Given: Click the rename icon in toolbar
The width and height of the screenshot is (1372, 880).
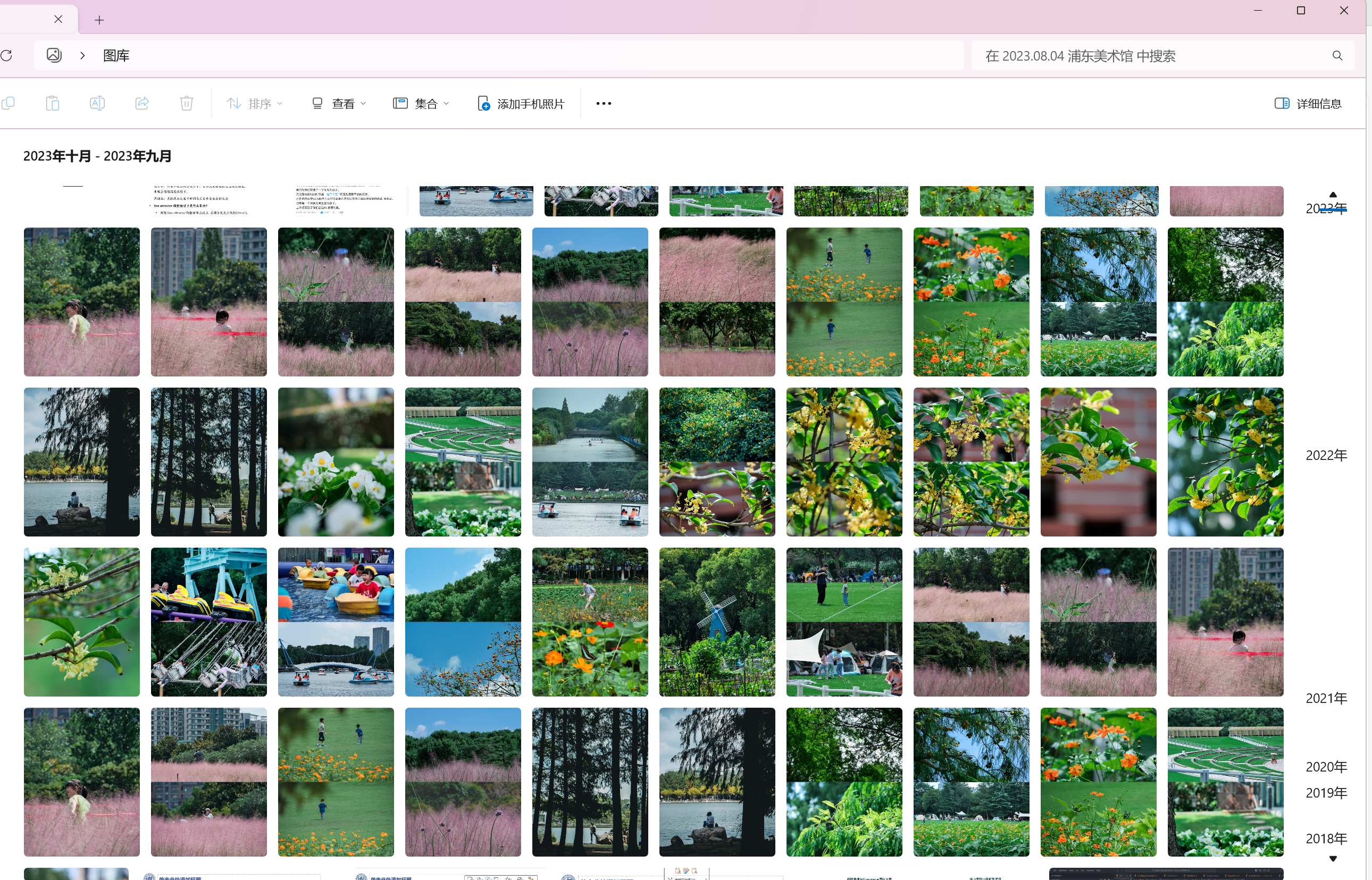Looking at the screenshot, I should (x=97, y=104).
